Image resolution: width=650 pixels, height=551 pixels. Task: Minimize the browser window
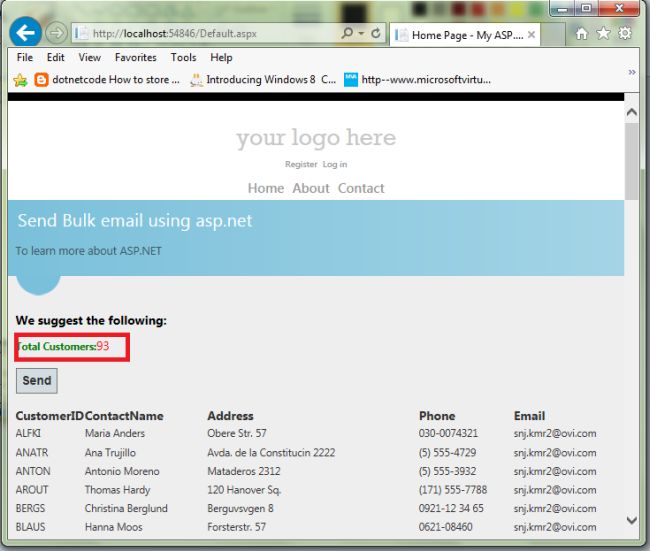[562, 8]
